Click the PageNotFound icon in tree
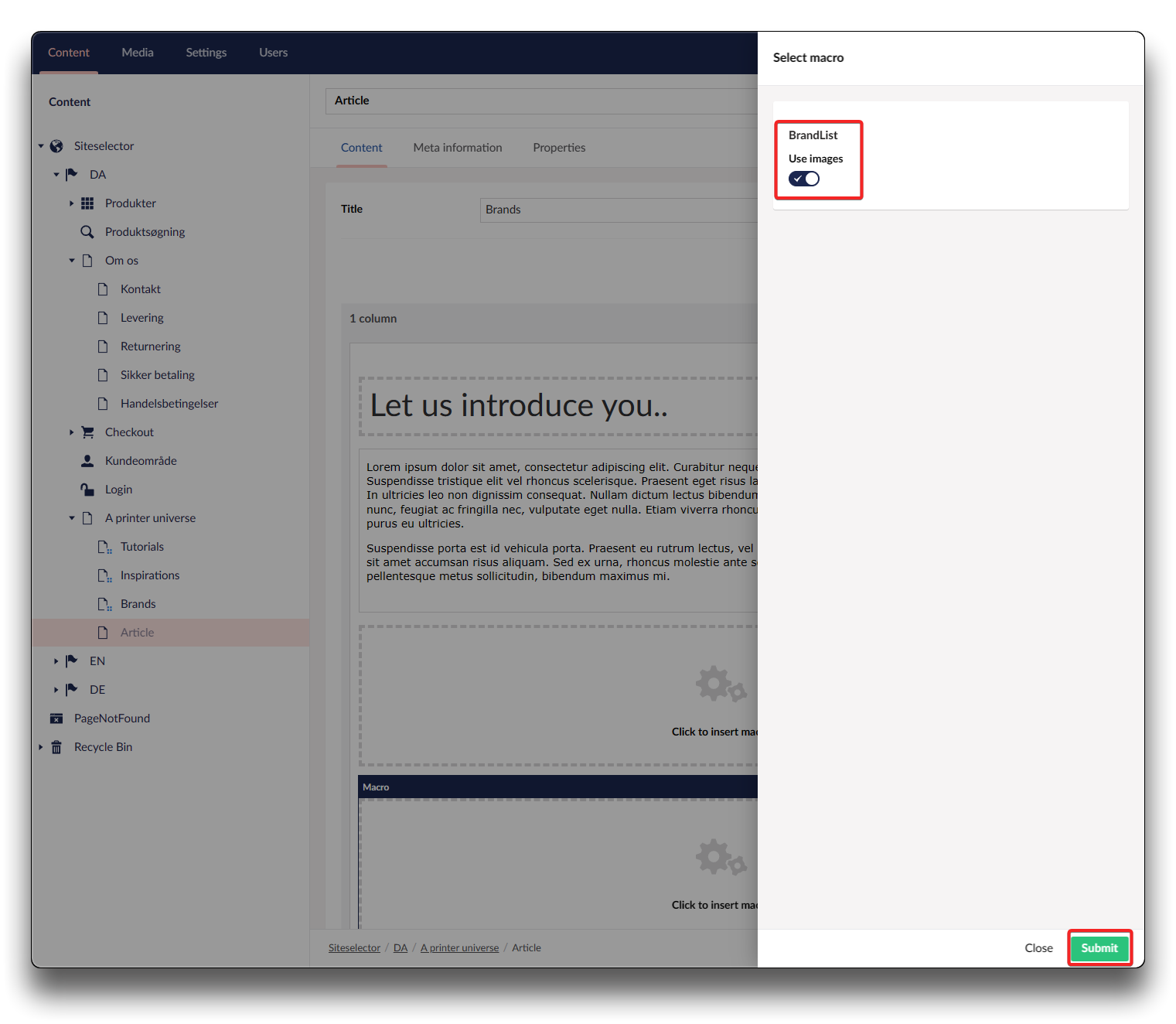This screenshot has width=1176, height=1024. (x=56, y=719)
